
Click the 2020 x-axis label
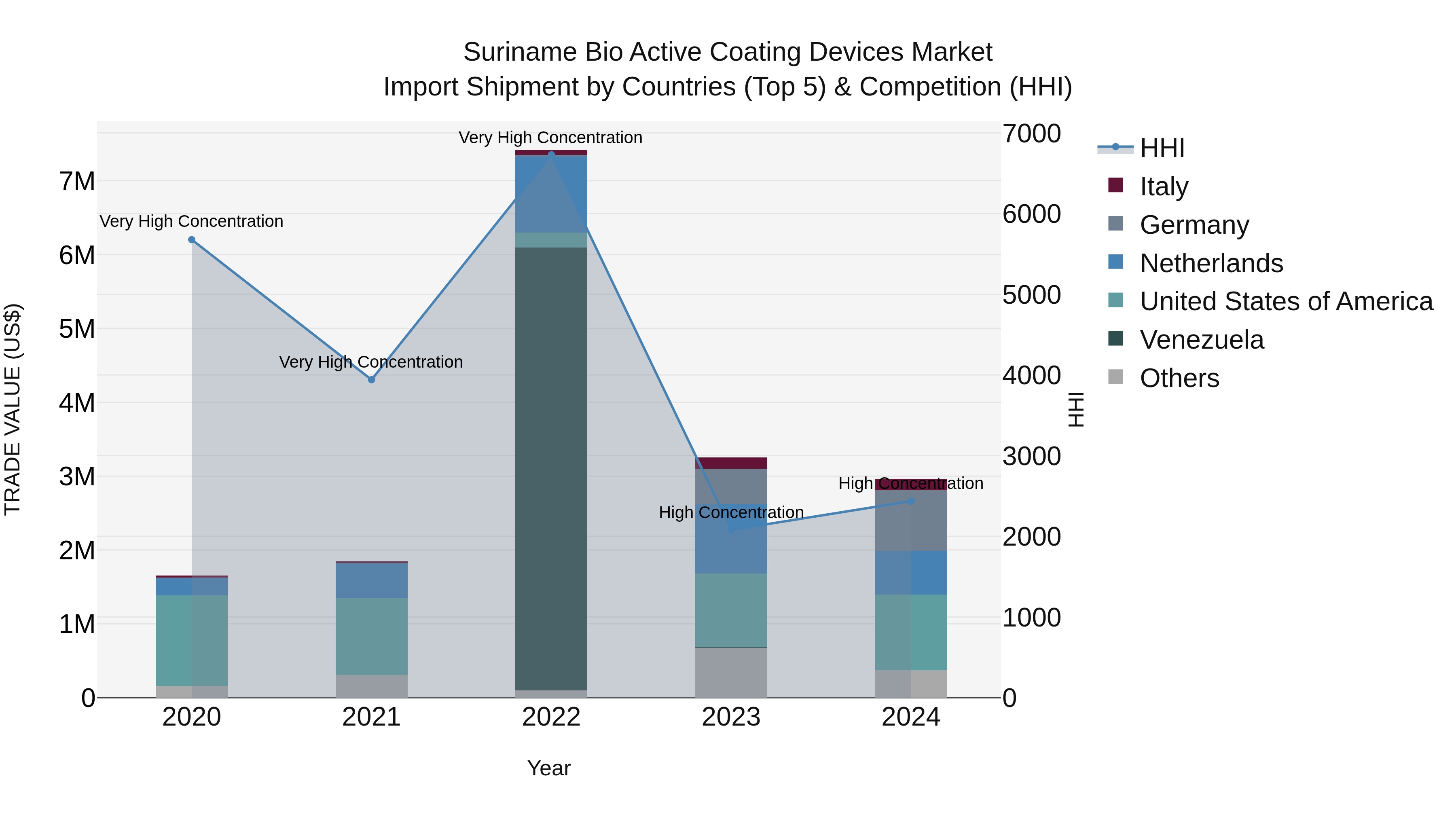coord(192,717)
